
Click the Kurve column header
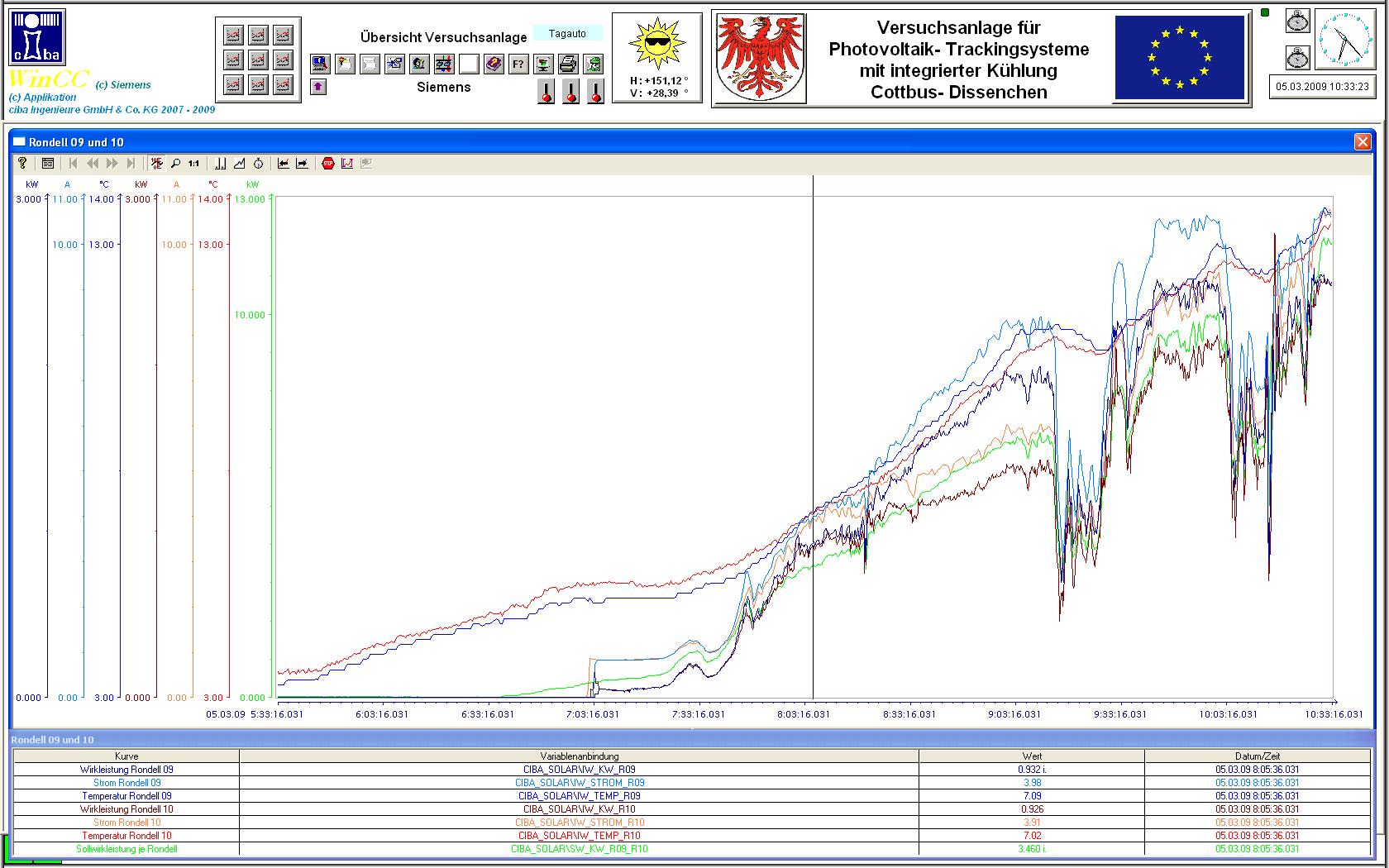point(126,756)
